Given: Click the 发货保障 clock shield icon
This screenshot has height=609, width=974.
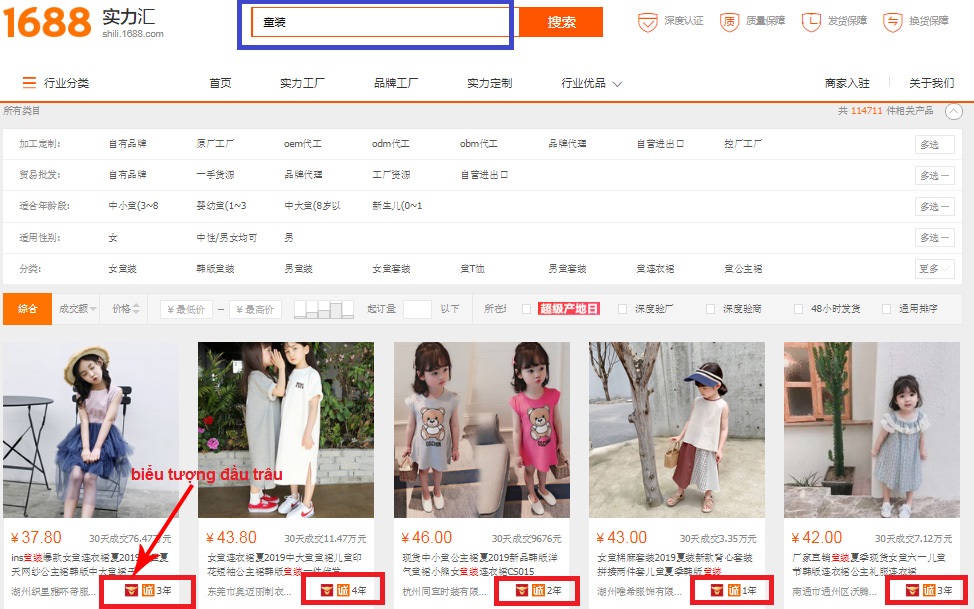Looking at the screenshot, I should coord(811,22).
